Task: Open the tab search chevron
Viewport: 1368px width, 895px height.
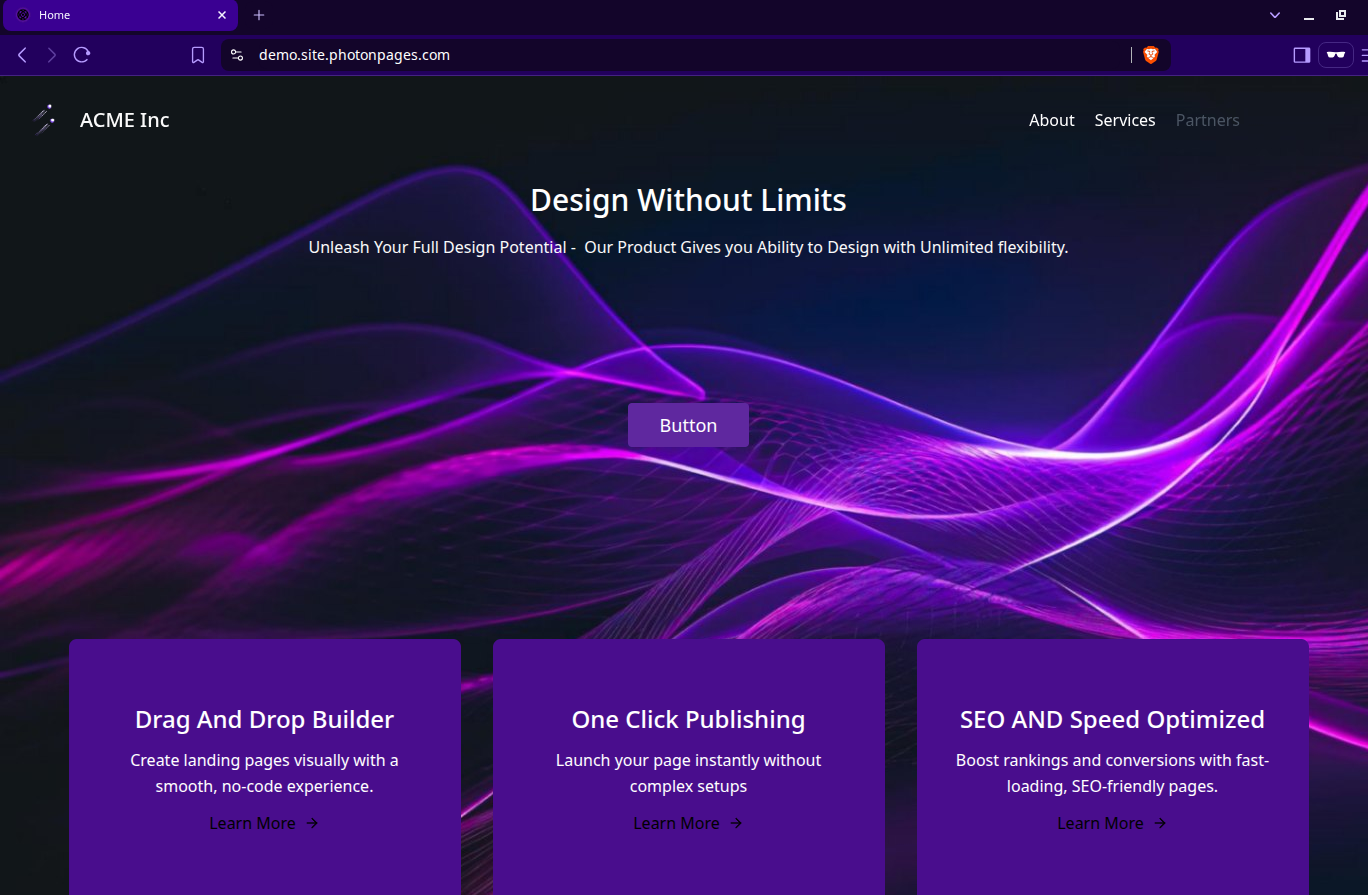Action: [1275, 15]
